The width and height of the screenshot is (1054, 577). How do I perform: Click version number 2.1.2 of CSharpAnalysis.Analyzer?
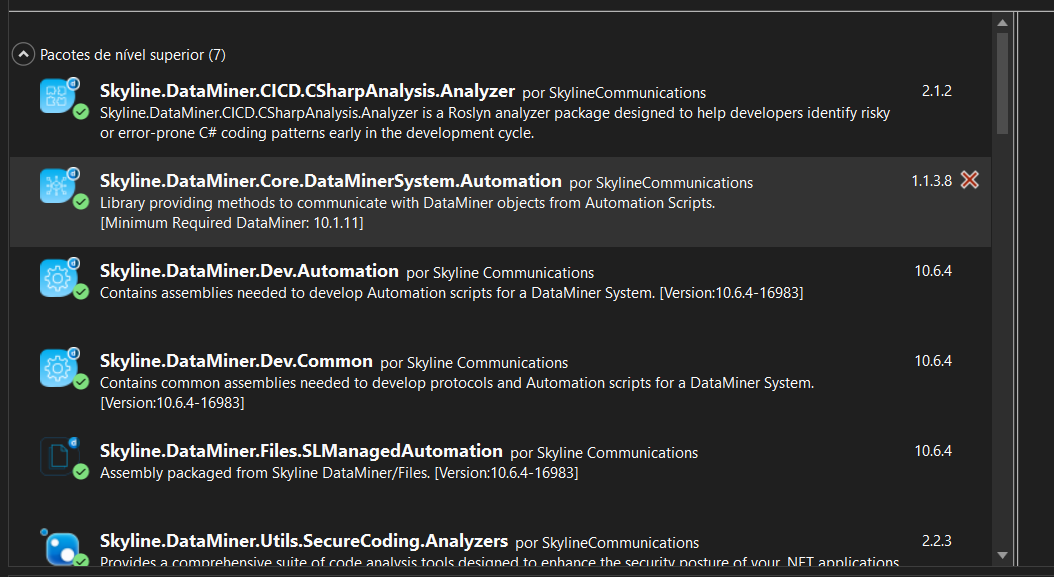coord(936,91)
